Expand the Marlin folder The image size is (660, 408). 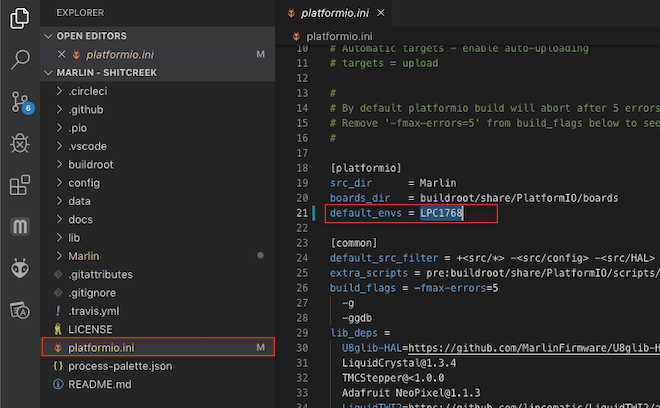coord(59,256)
